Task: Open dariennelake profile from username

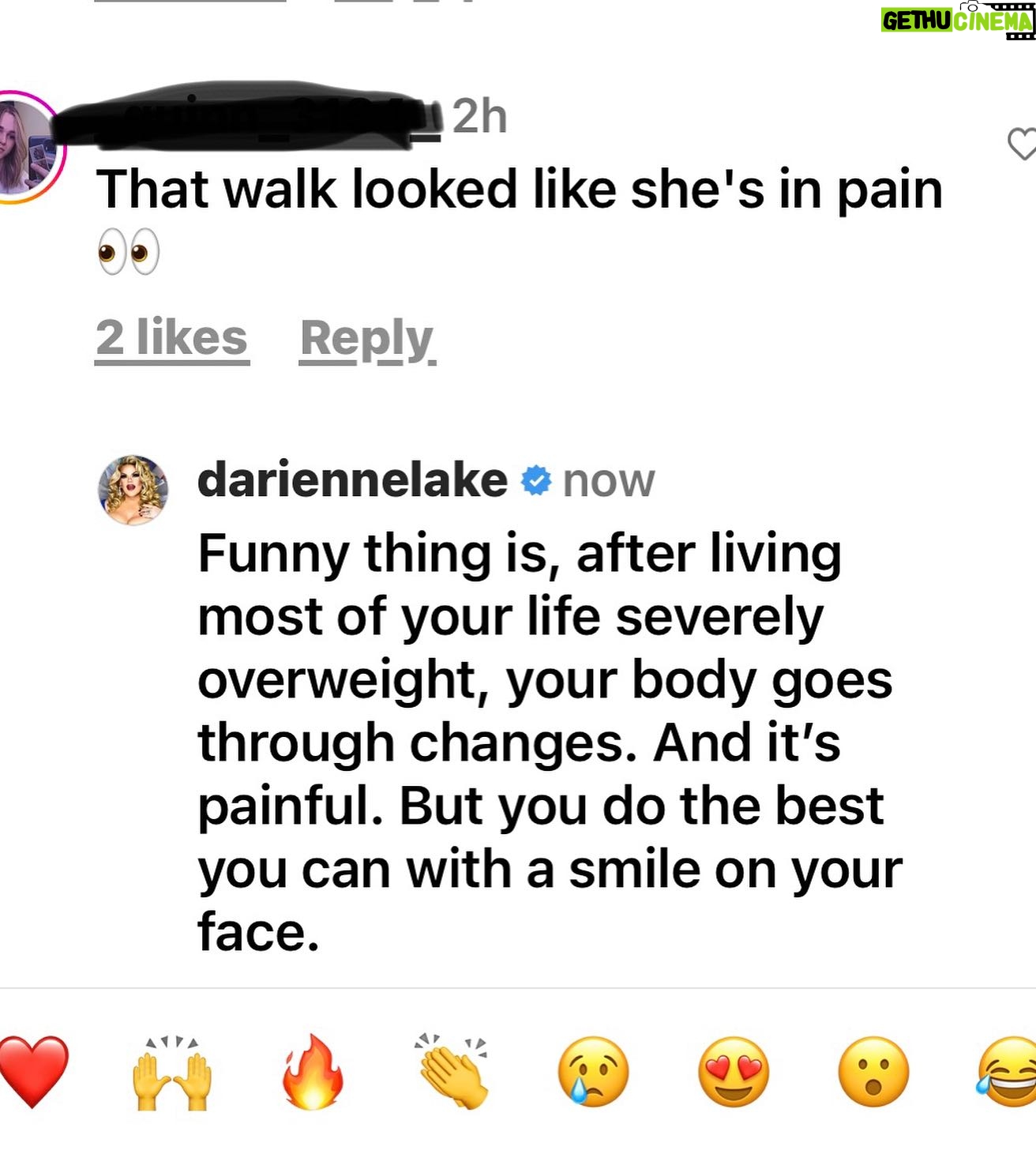Action: point(352,479)
